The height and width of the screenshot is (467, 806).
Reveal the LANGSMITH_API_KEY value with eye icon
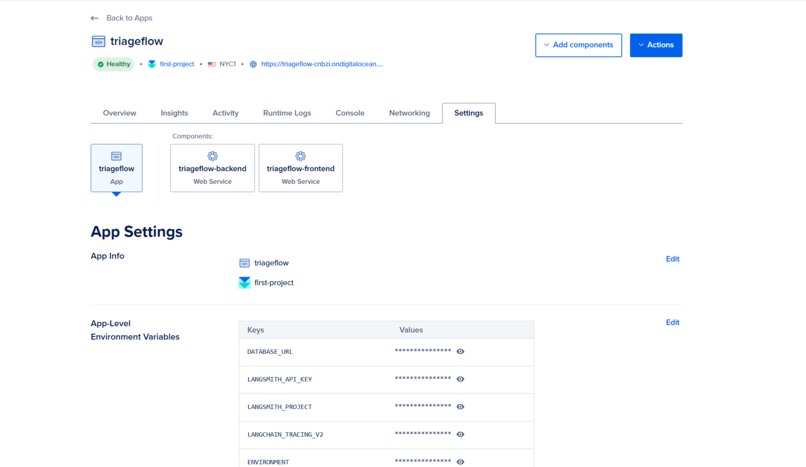tap(461, 379)
